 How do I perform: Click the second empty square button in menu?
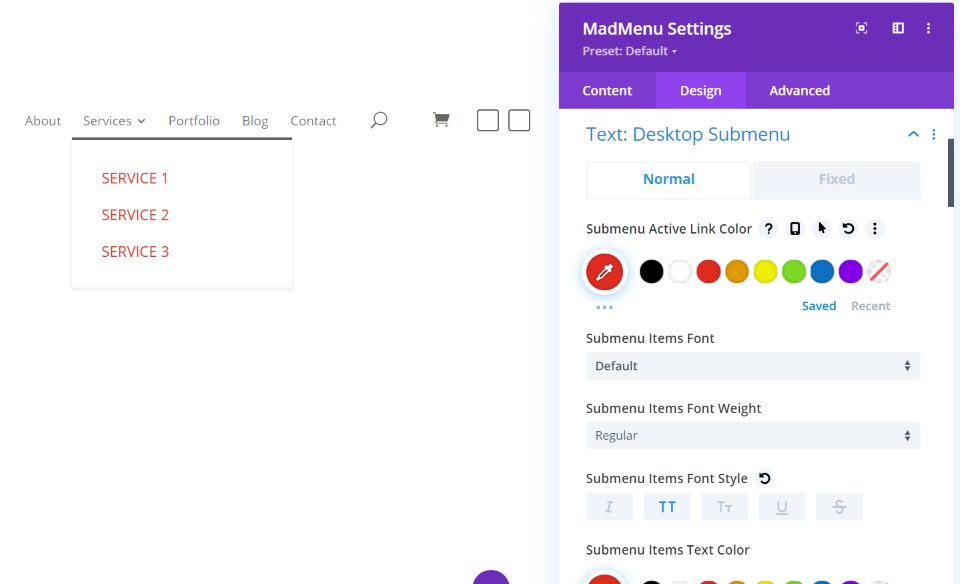(x=519, y=121)
